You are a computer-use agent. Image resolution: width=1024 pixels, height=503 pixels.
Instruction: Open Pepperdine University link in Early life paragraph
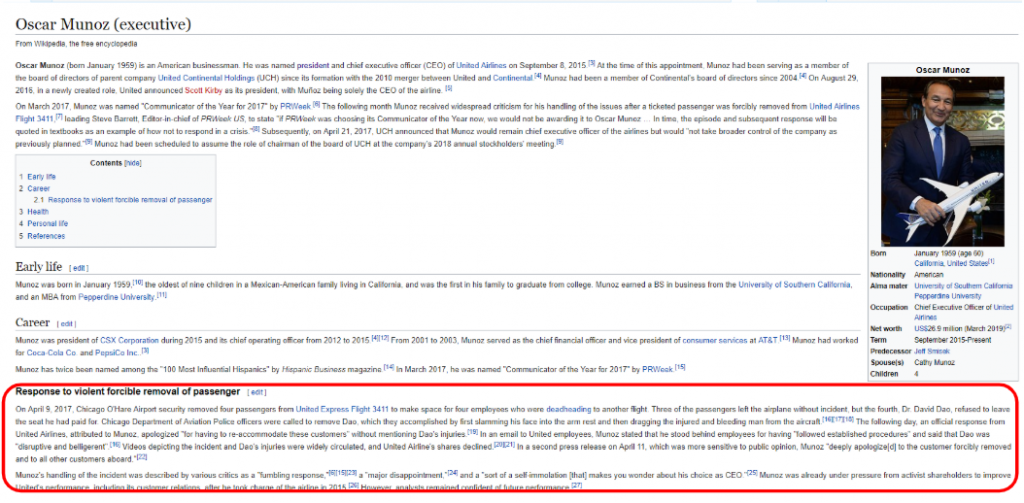pyautogui.click(x=116, y=297)
